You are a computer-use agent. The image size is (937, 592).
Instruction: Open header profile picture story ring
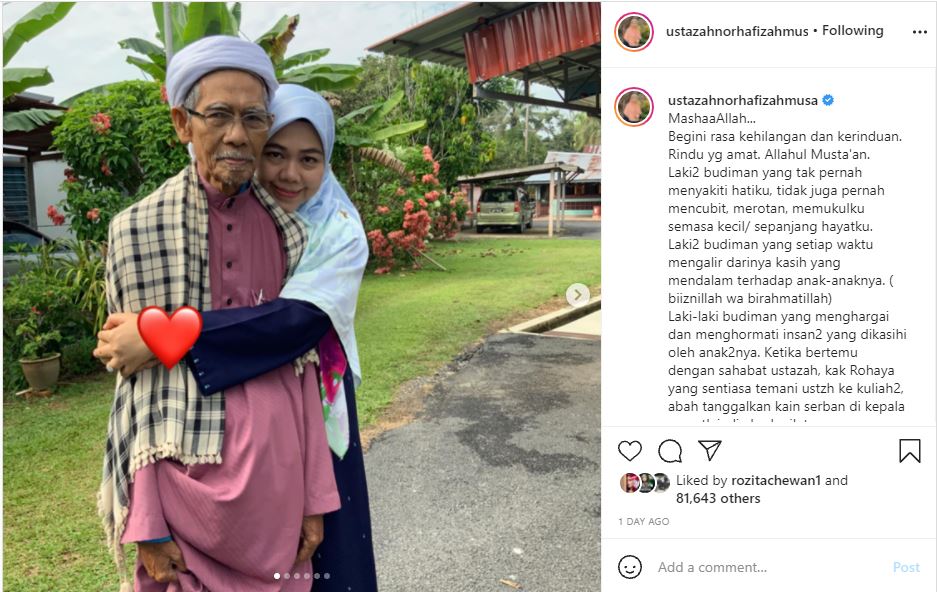(x=633, y=32)
